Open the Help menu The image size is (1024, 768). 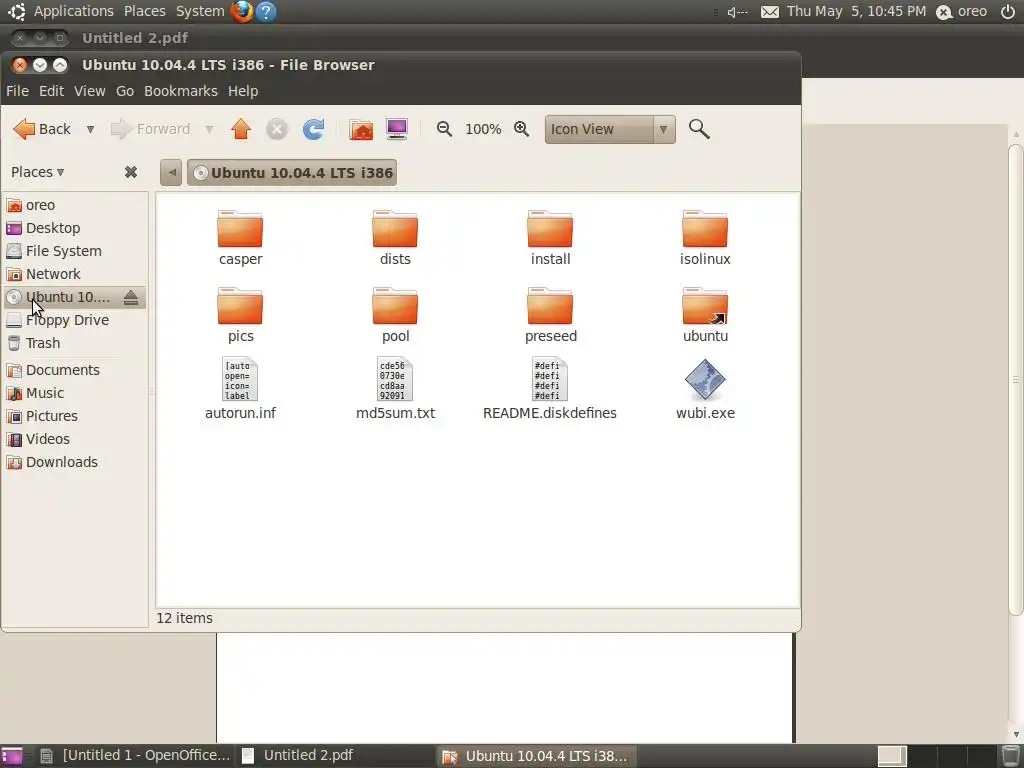point(243,91)
